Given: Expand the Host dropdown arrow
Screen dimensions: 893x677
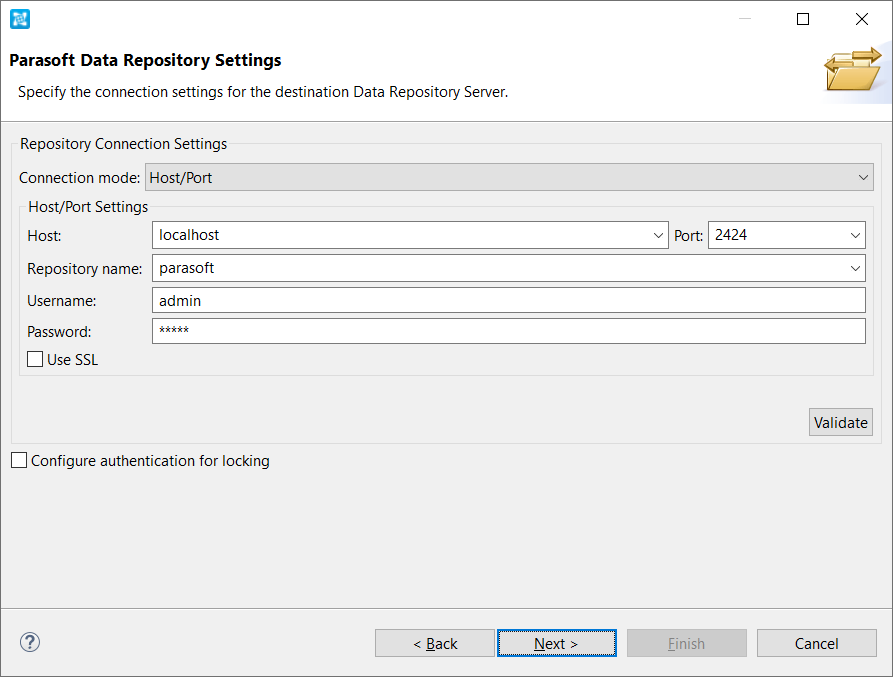Looking at the screenshot, I should [x=658, y=235].
